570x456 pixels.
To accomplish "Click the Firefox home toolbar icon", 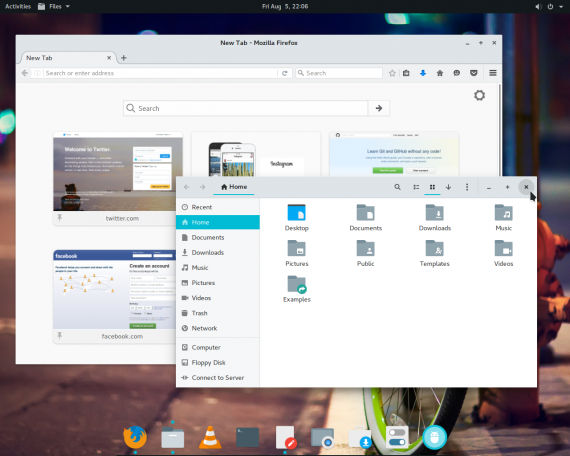I will pyautogui.click(x=440, y=73).
